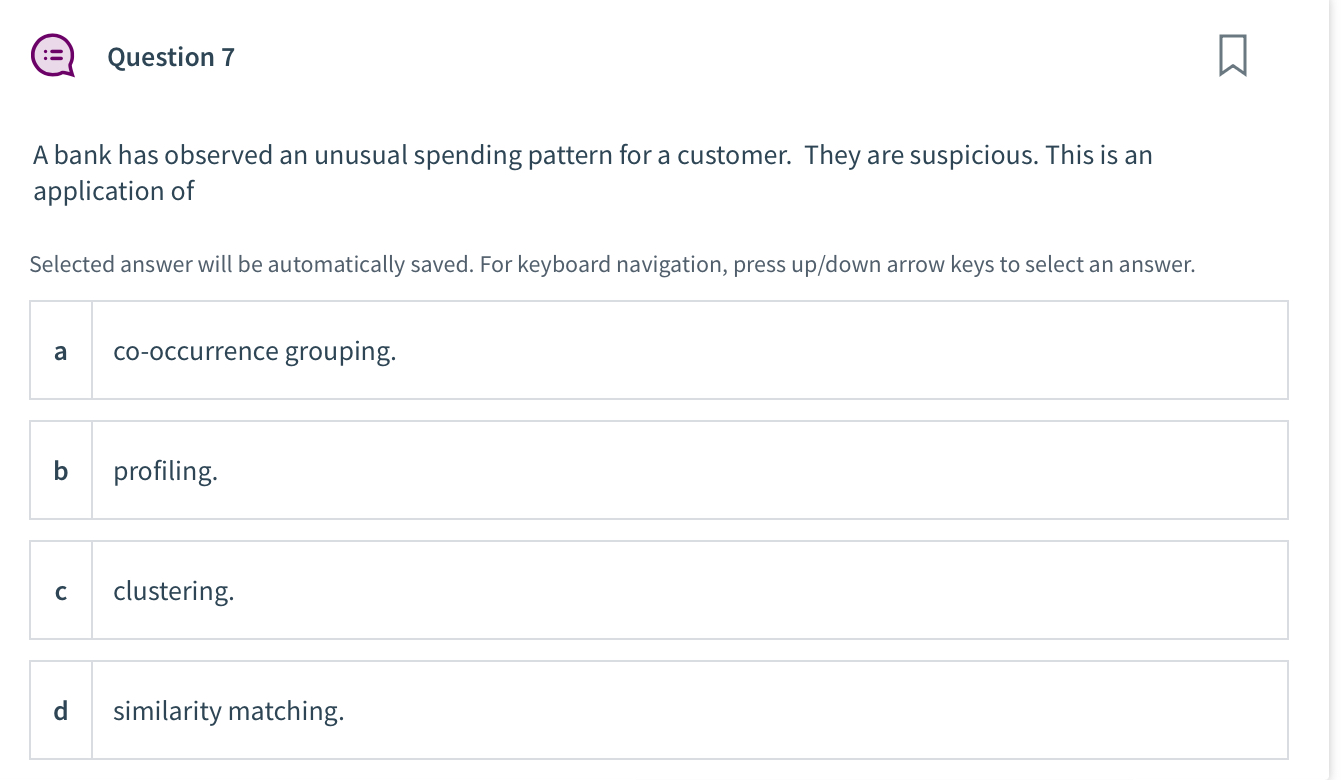The width and height of the screenshot is (1341, 780).
Task: Select answer "co-occurrence grouping."
Action: point(255,351)
